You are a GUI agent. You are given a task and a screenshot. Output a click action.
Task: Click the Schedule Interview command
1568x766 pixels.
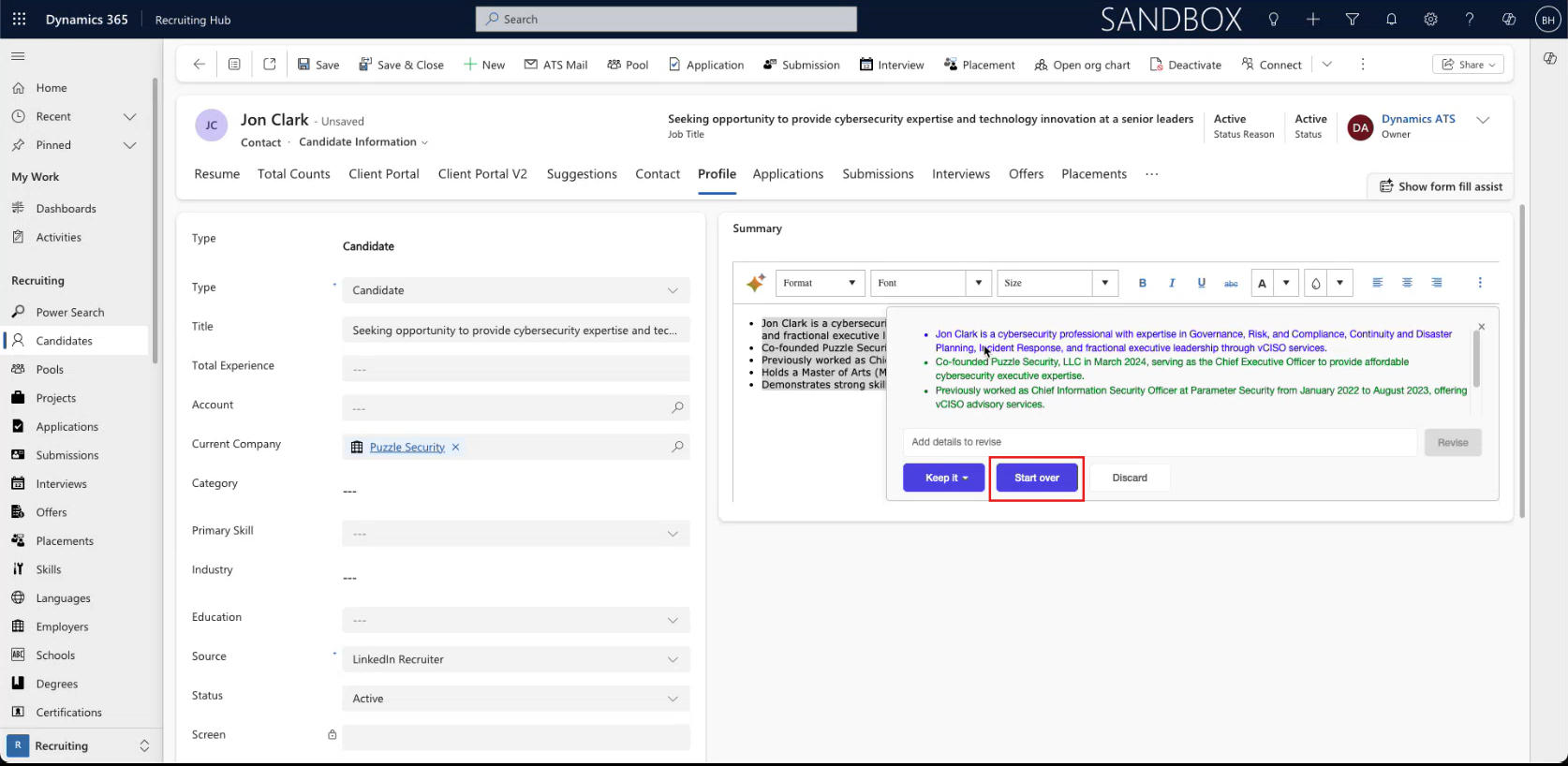tap(892, 65)
